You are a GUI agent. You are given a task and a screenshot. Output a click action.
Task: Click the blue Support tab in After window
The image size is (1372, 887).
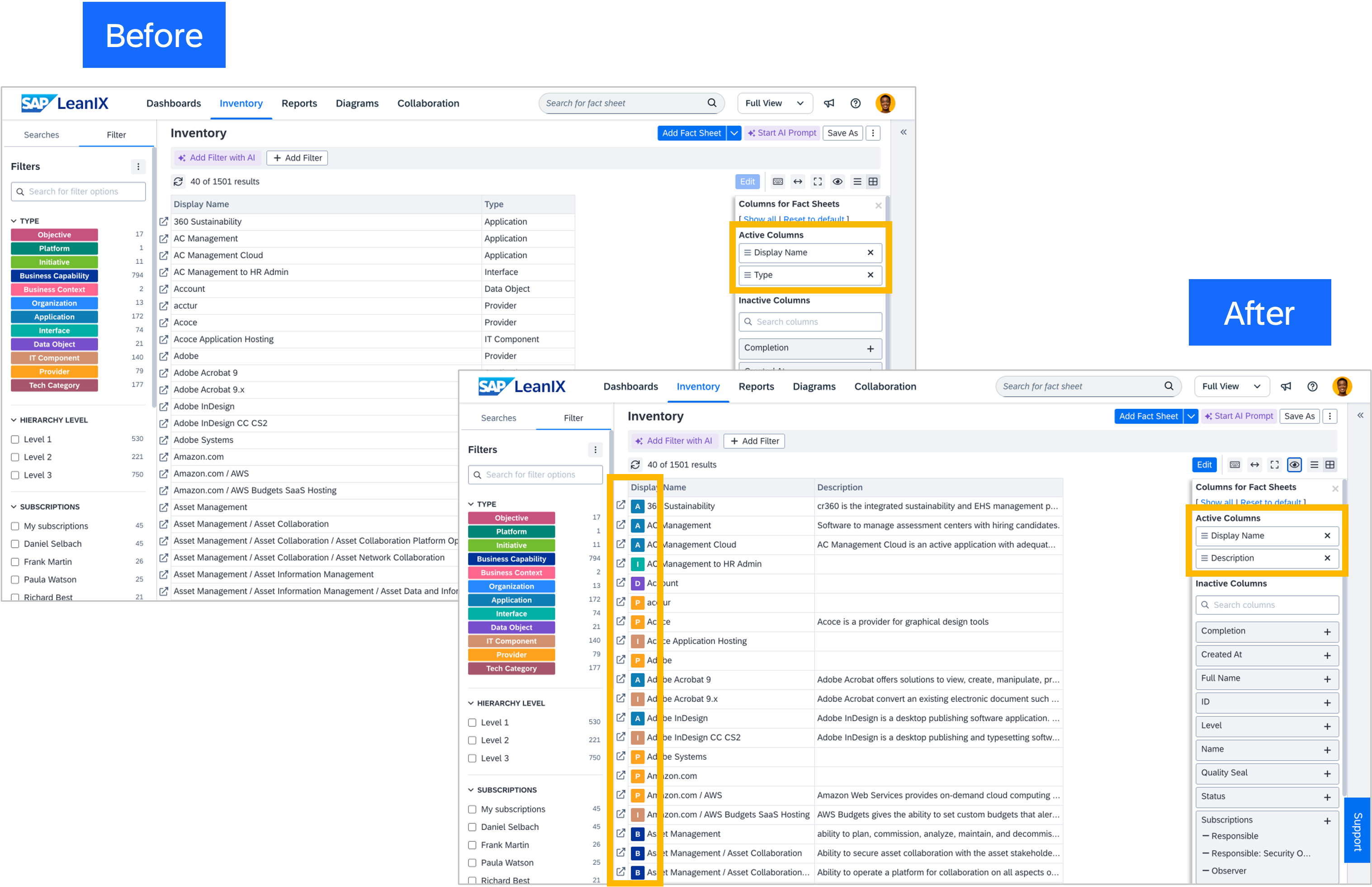pos(1358,830)
